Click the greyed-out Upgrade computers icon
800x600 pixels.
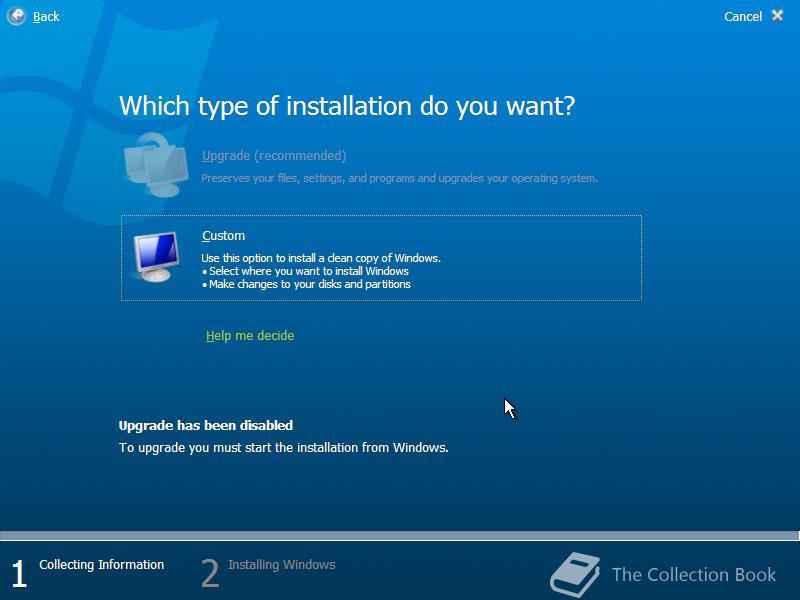click(156, 165)
